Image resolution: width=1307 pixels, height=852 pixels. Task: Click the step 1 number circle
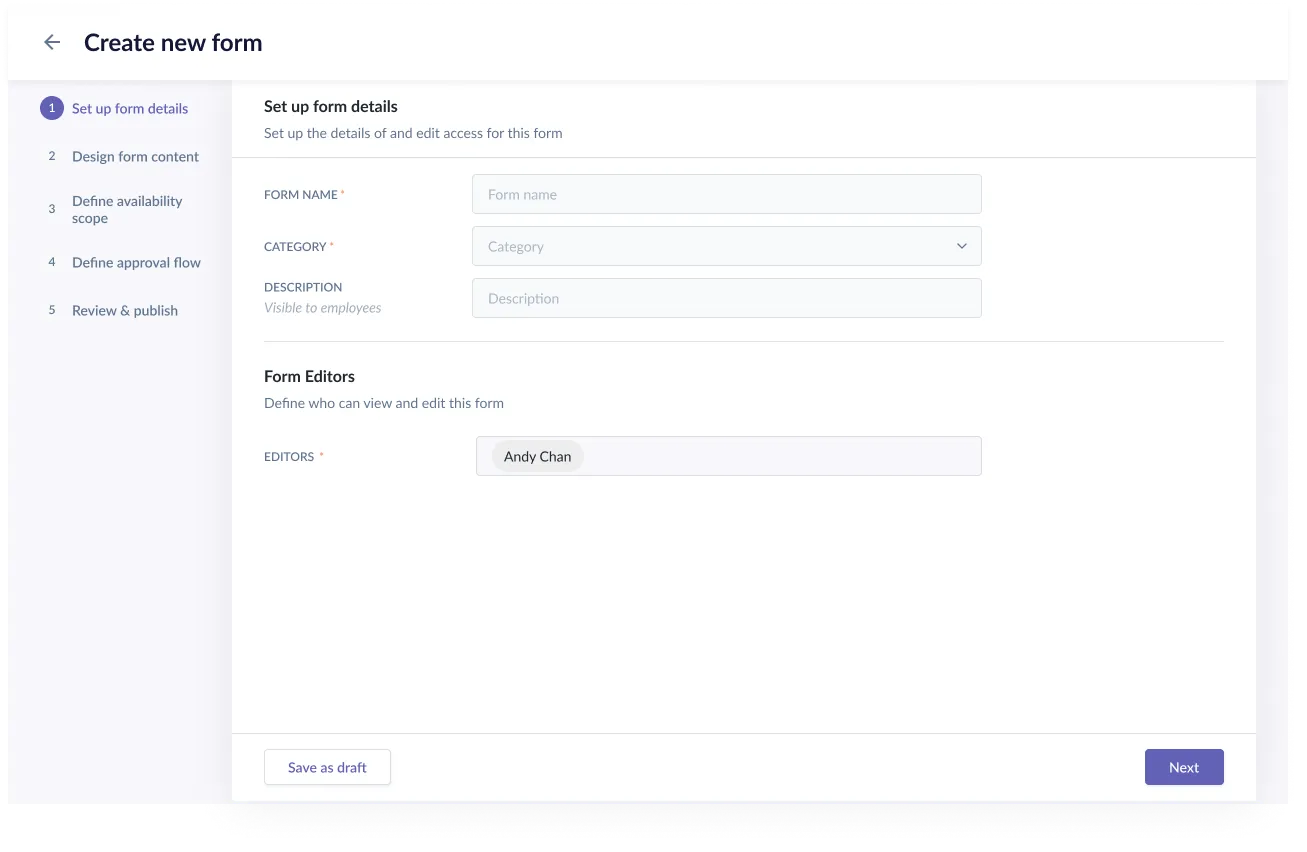(x=52, y=108)
